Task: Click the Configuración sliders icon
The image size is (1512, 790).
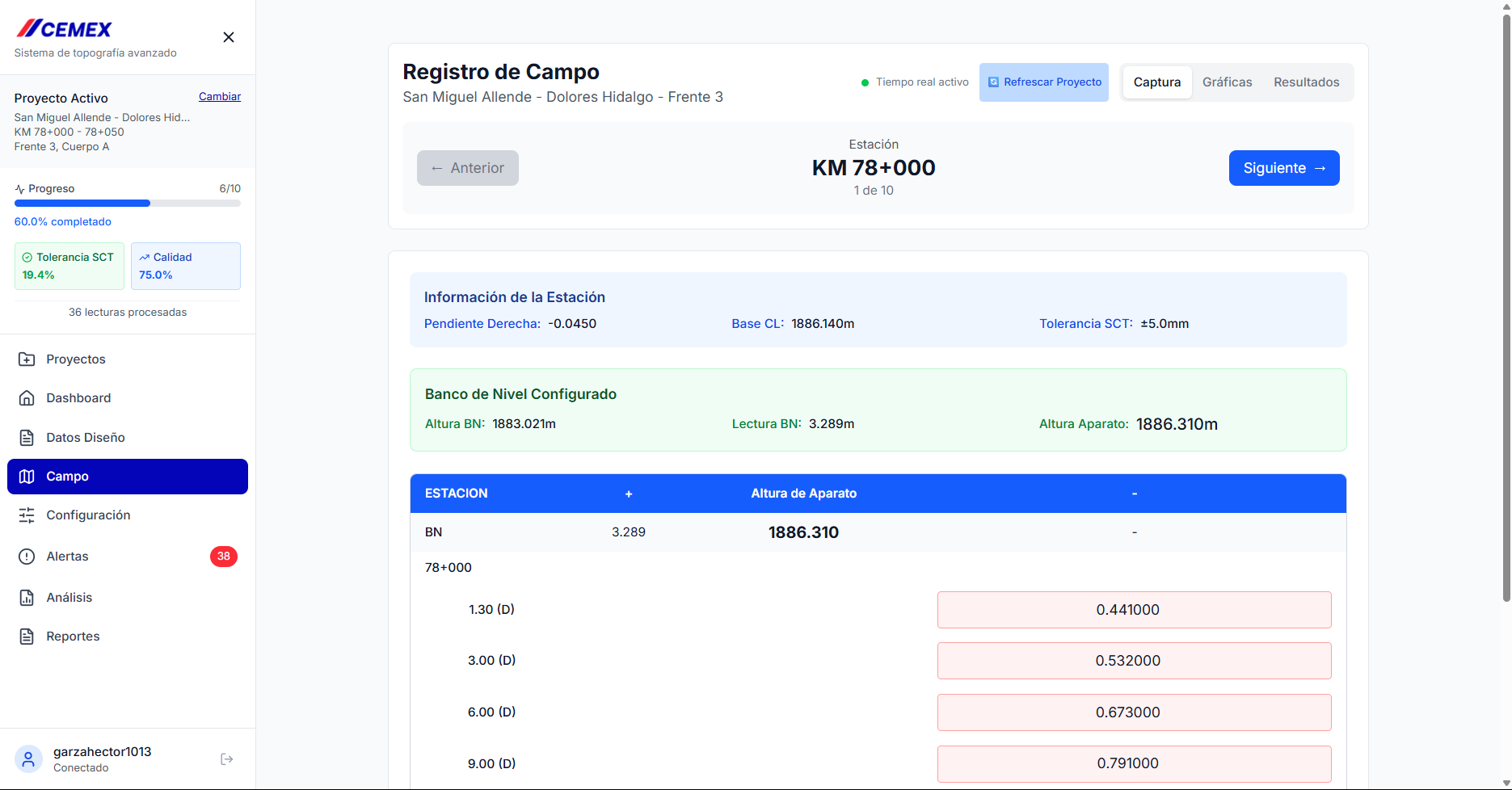Action: pyautogui.click(x=27, y=515)
